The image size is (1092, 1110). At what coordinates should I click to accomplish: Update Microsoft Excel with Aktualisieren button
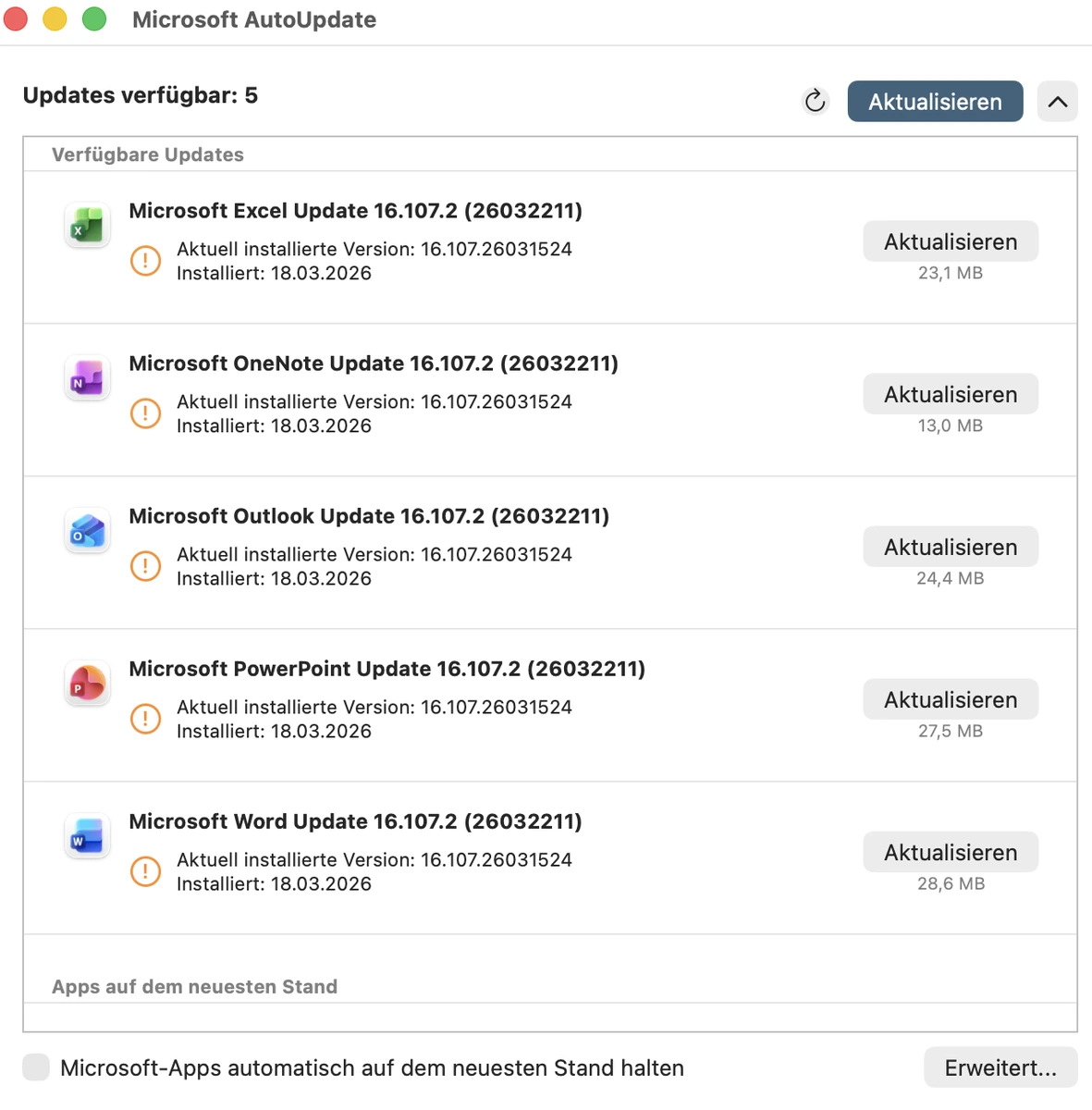(x=950, y=241)
